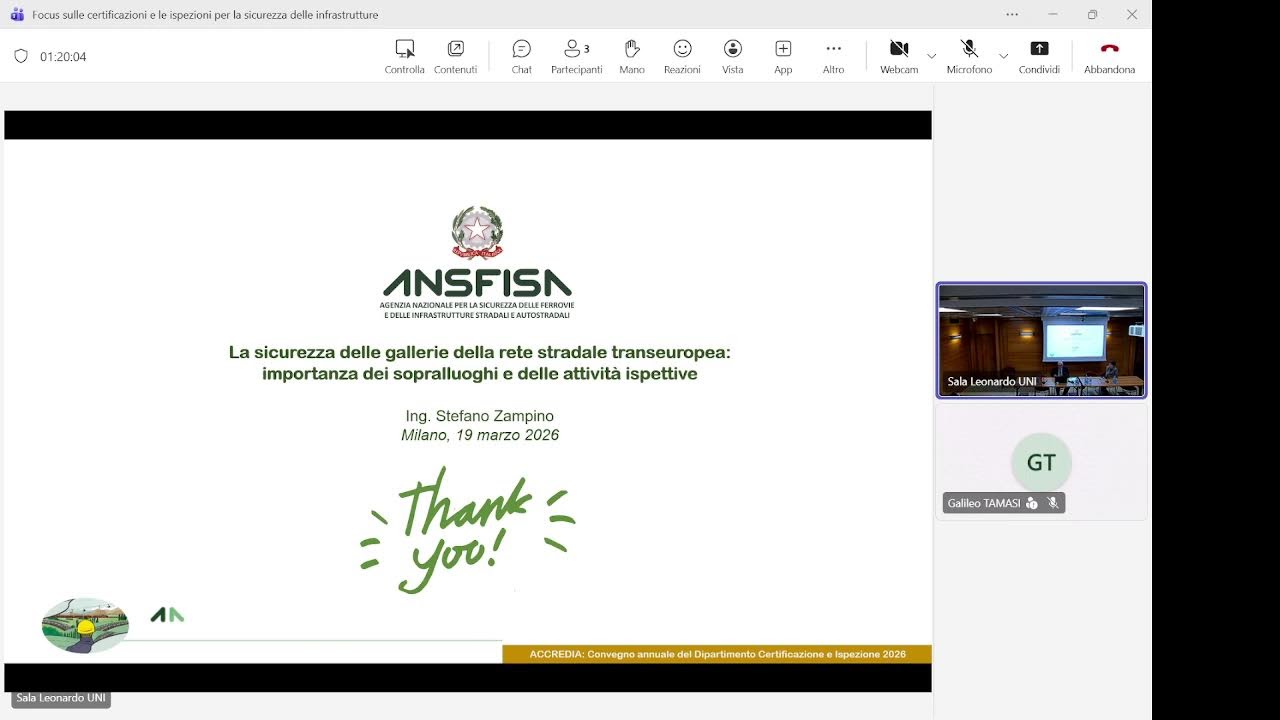The height and width of the screenshot is (720, 1280).
Task: Start sharing with Condividi
Action: point(1039,57)
